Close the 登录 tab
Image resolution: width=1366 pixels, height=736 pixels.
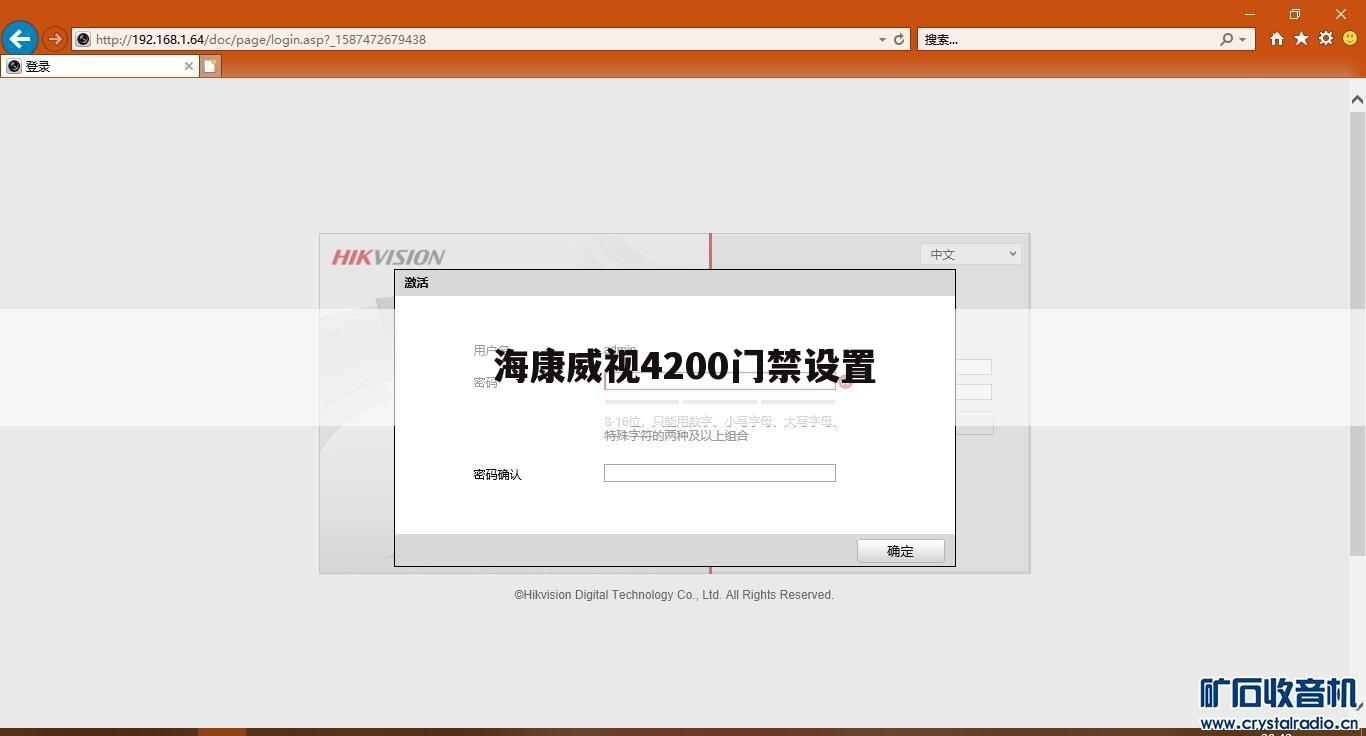click(x=188, y=66)
